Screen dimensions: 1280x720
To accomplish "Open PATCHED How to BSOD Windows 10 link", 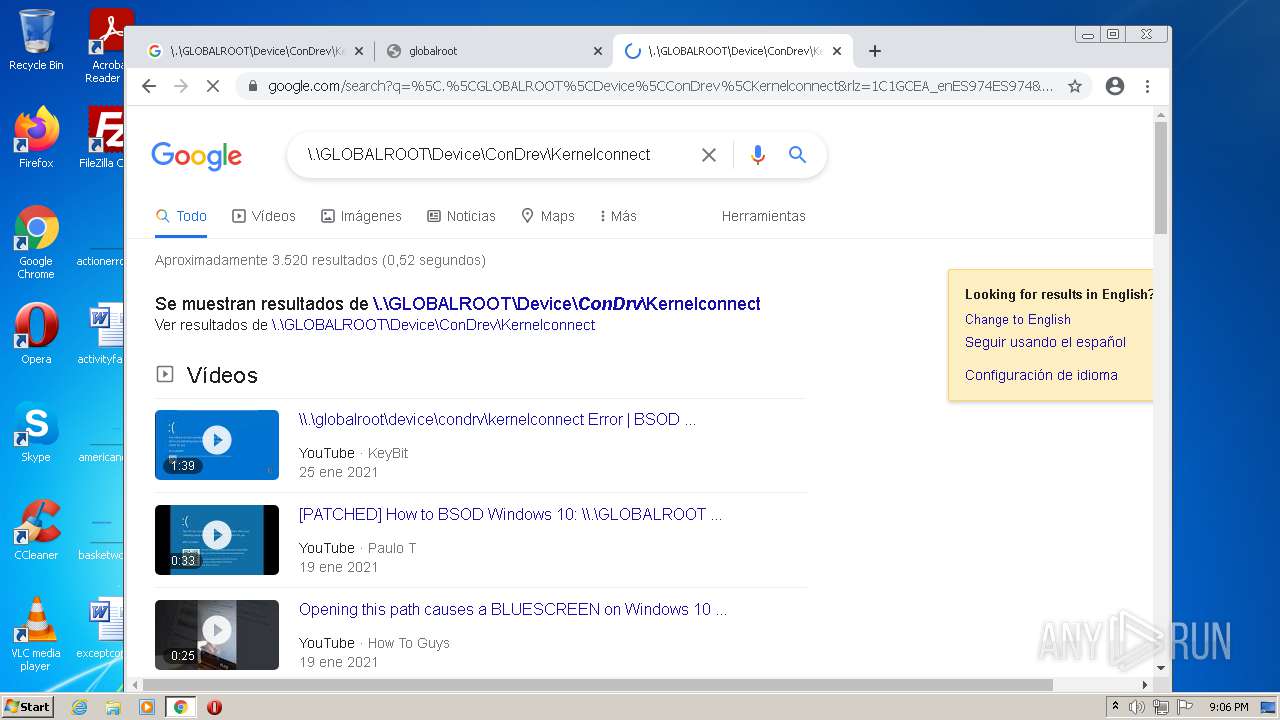I will point(510,514).
